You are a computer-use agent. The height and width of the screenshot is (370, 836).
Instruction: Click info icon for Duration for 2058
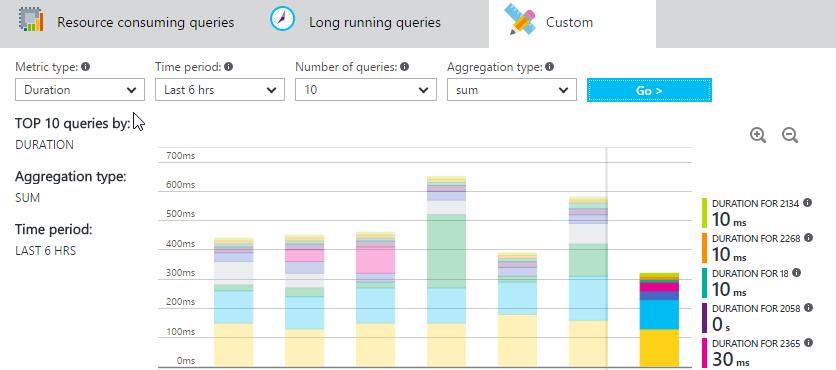point(808,308)
